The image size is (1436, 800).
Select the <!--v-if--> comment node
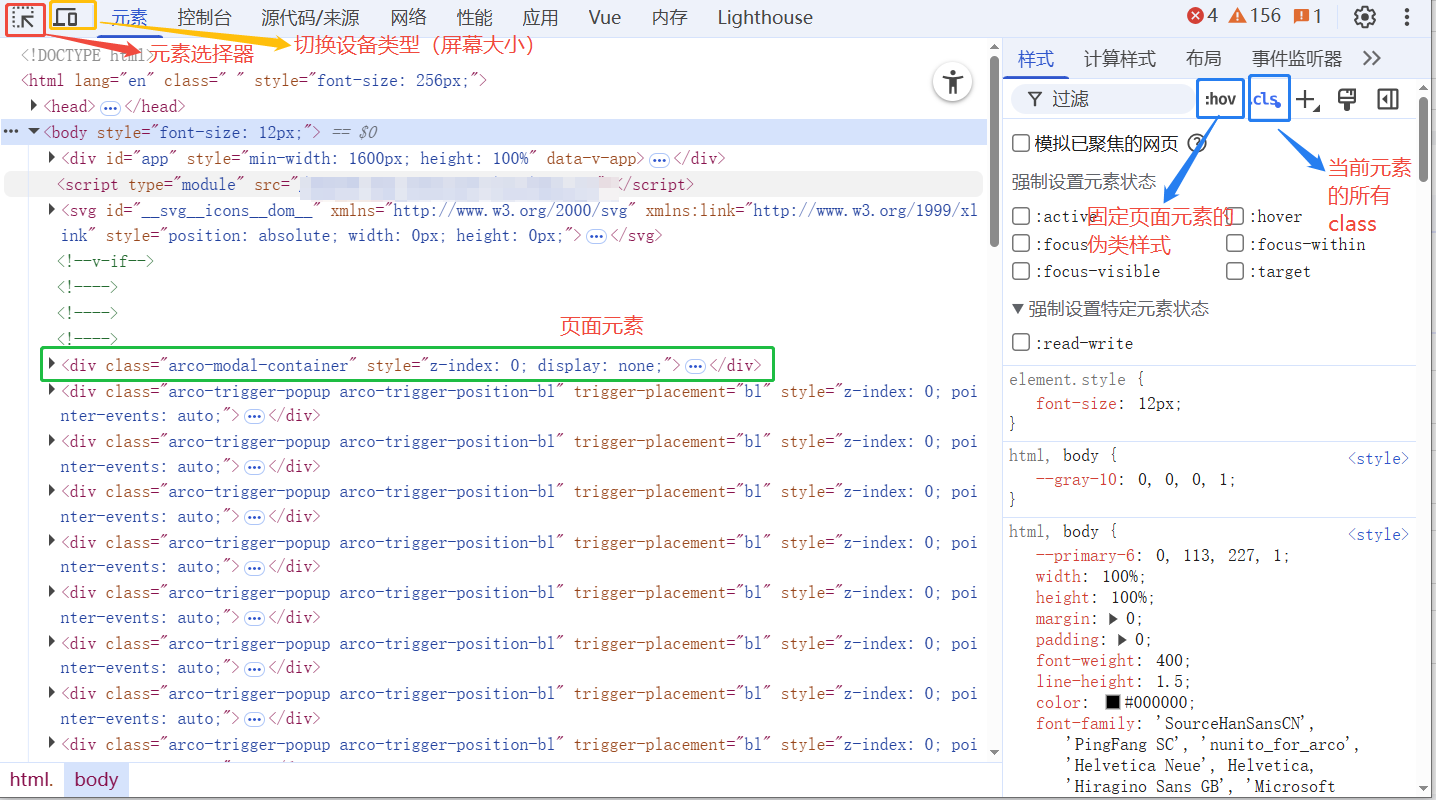[x=105, y=262]
